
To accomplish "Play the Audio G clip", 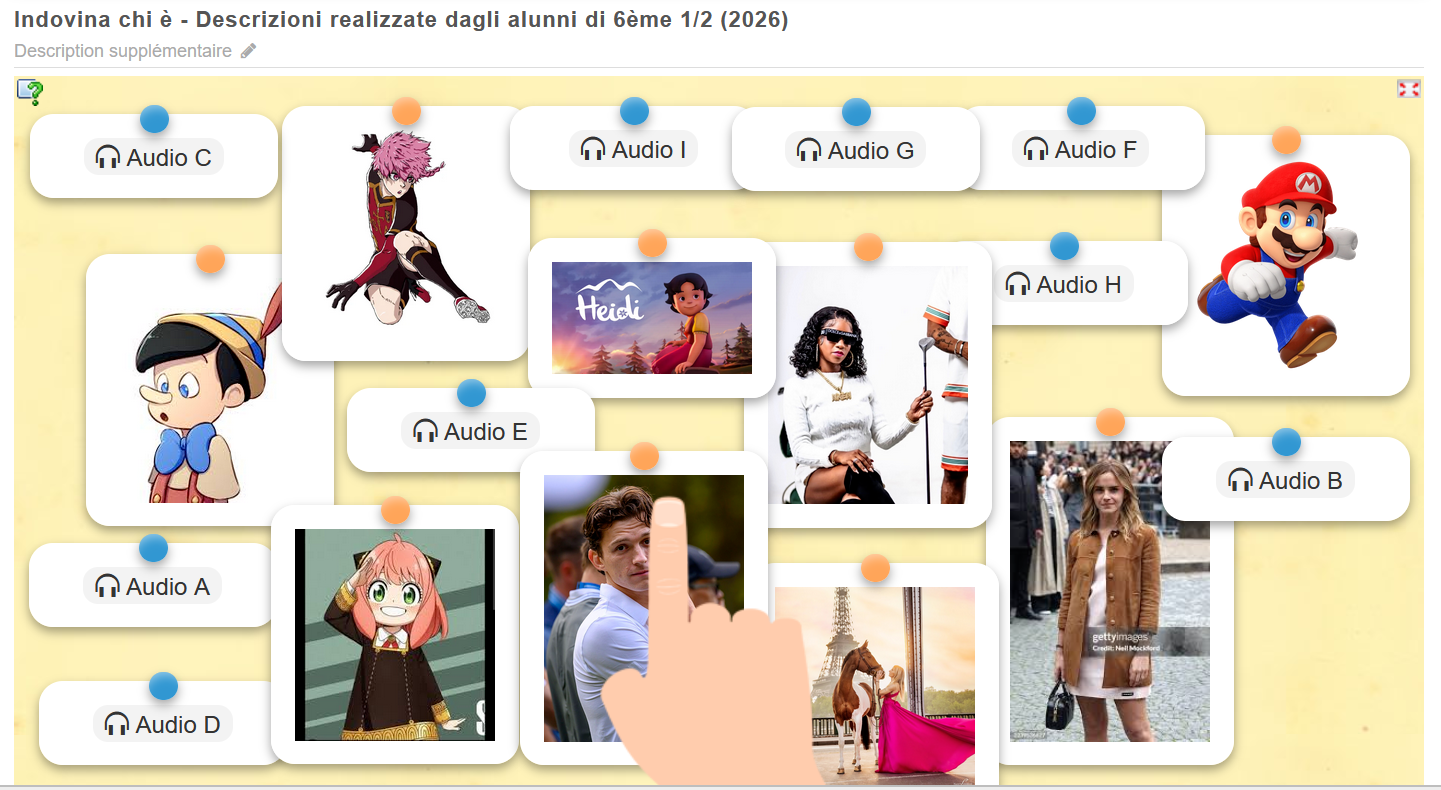I will coord(856,151).
